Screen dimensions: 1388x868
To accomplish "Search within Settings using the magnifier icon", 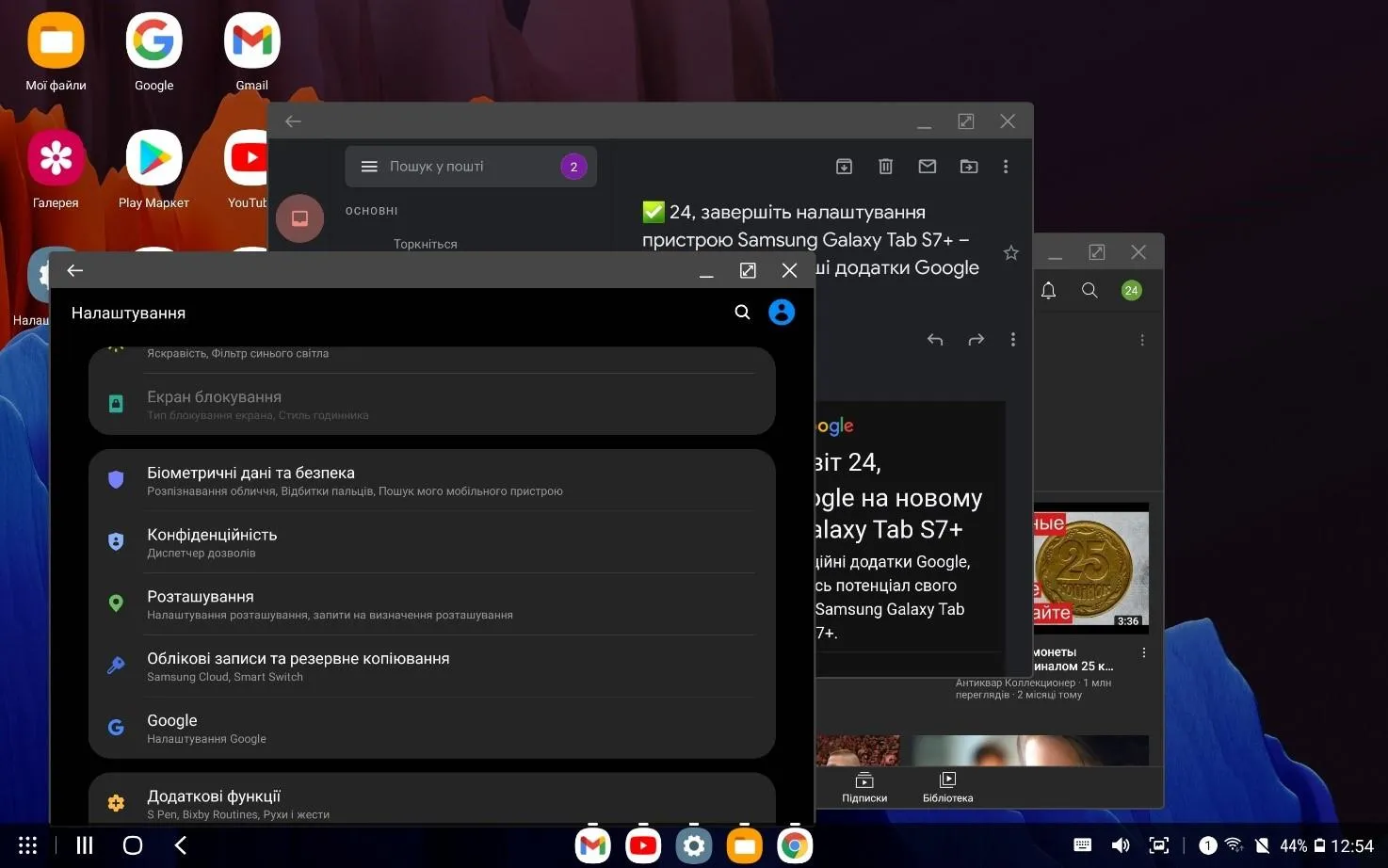I will click(742, 313).
